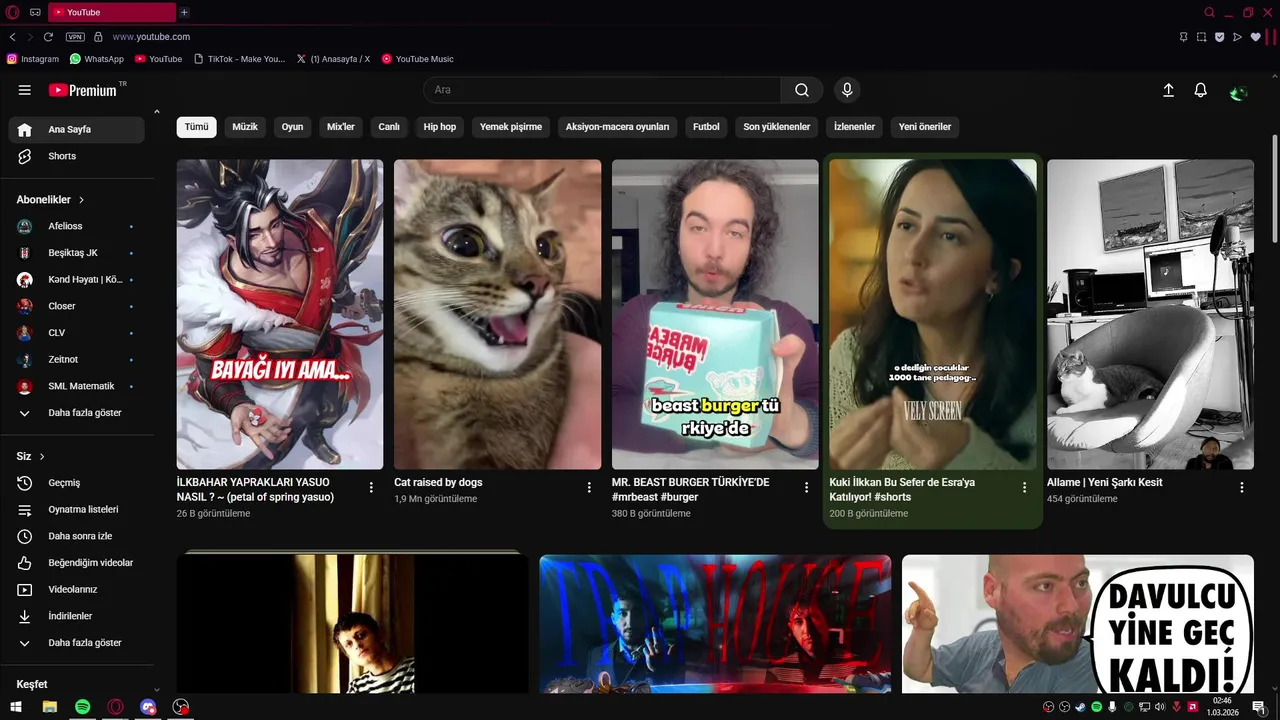Open the Opera GX corner gaming icon
This screenshot has width=1280, height=720.
pyautogui.click(x=36, y=12)
